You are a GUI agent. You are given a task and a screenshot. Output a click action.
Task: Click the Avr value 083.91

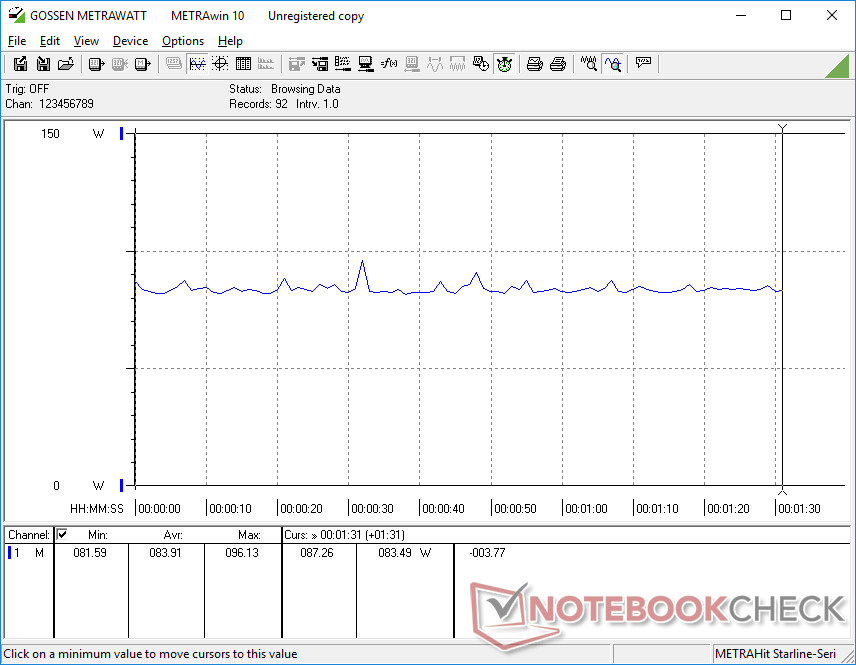pyautogui.click(x=165, y=553)
